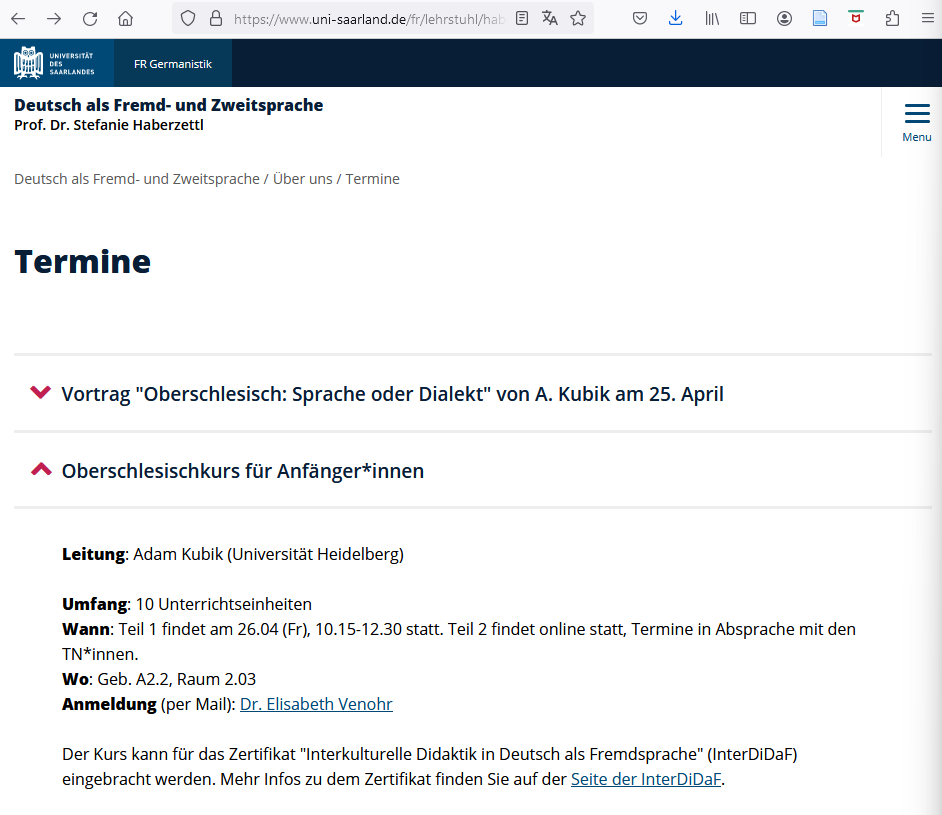942x815 pixels.
Task: Open the extensions puzzle icon
Action: point(892,19)
